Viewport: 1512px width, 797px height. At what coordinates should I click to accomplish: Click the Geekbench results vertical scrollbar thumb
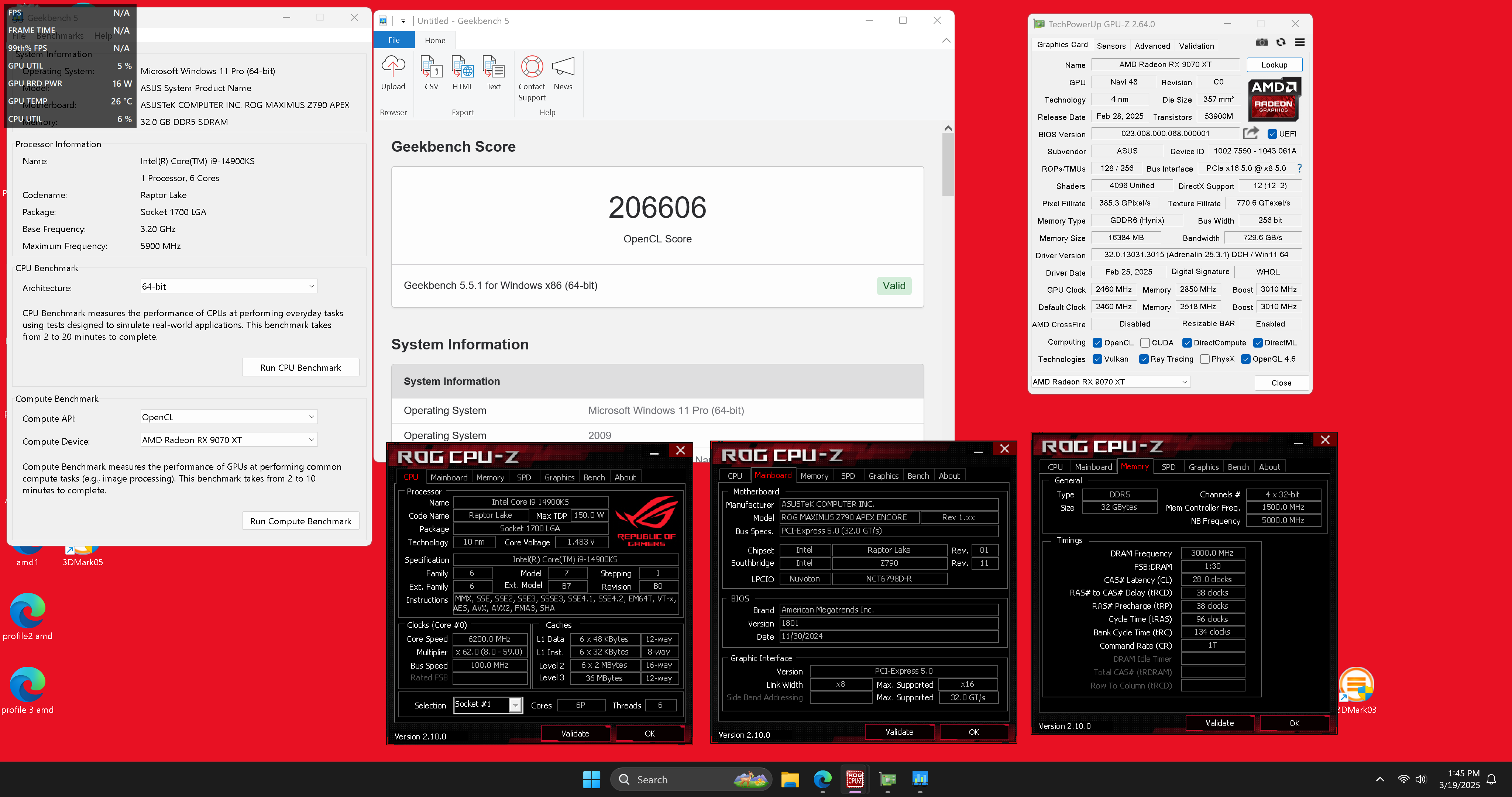[947, 164]
